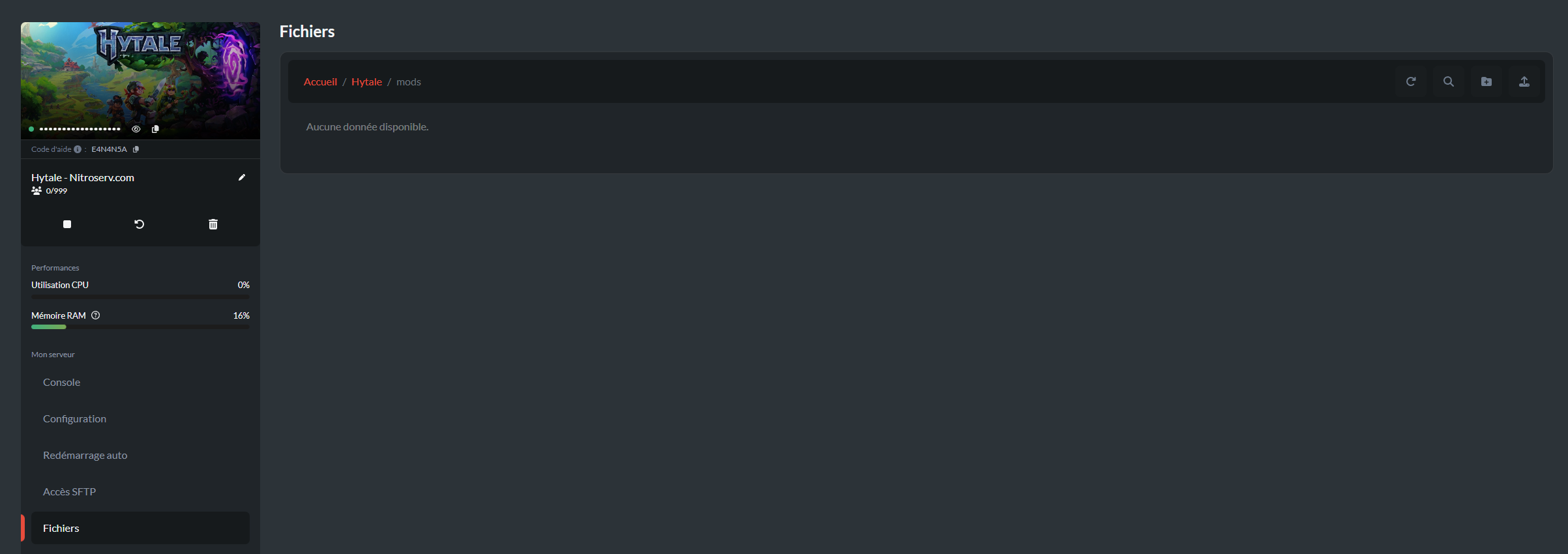Open file search magnifier icon
Screen dimensions: 1568x554
(x=1449, y=81)
